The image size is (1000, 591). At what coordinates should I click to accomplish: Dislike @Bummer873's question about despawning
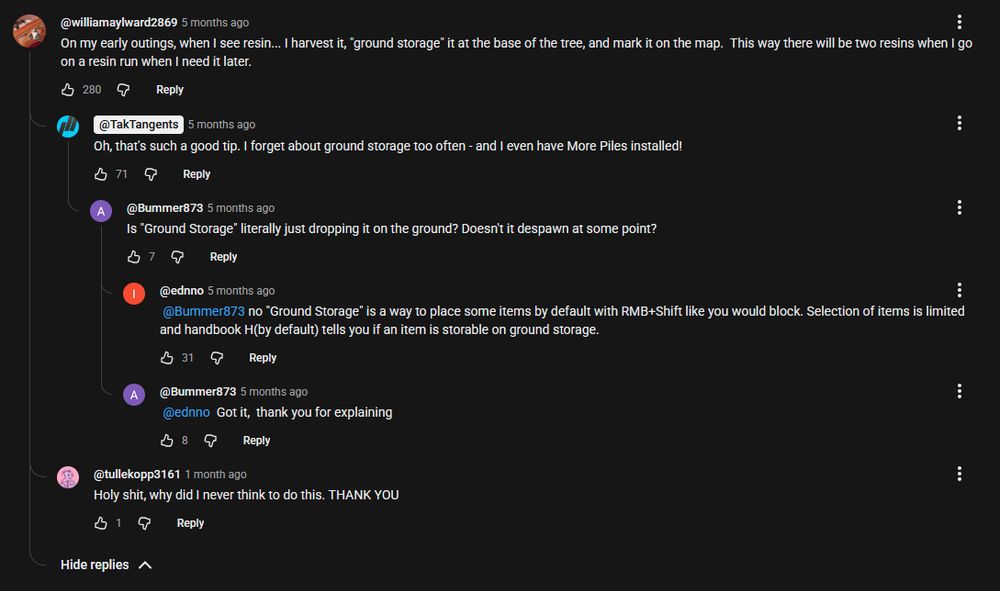177,257
